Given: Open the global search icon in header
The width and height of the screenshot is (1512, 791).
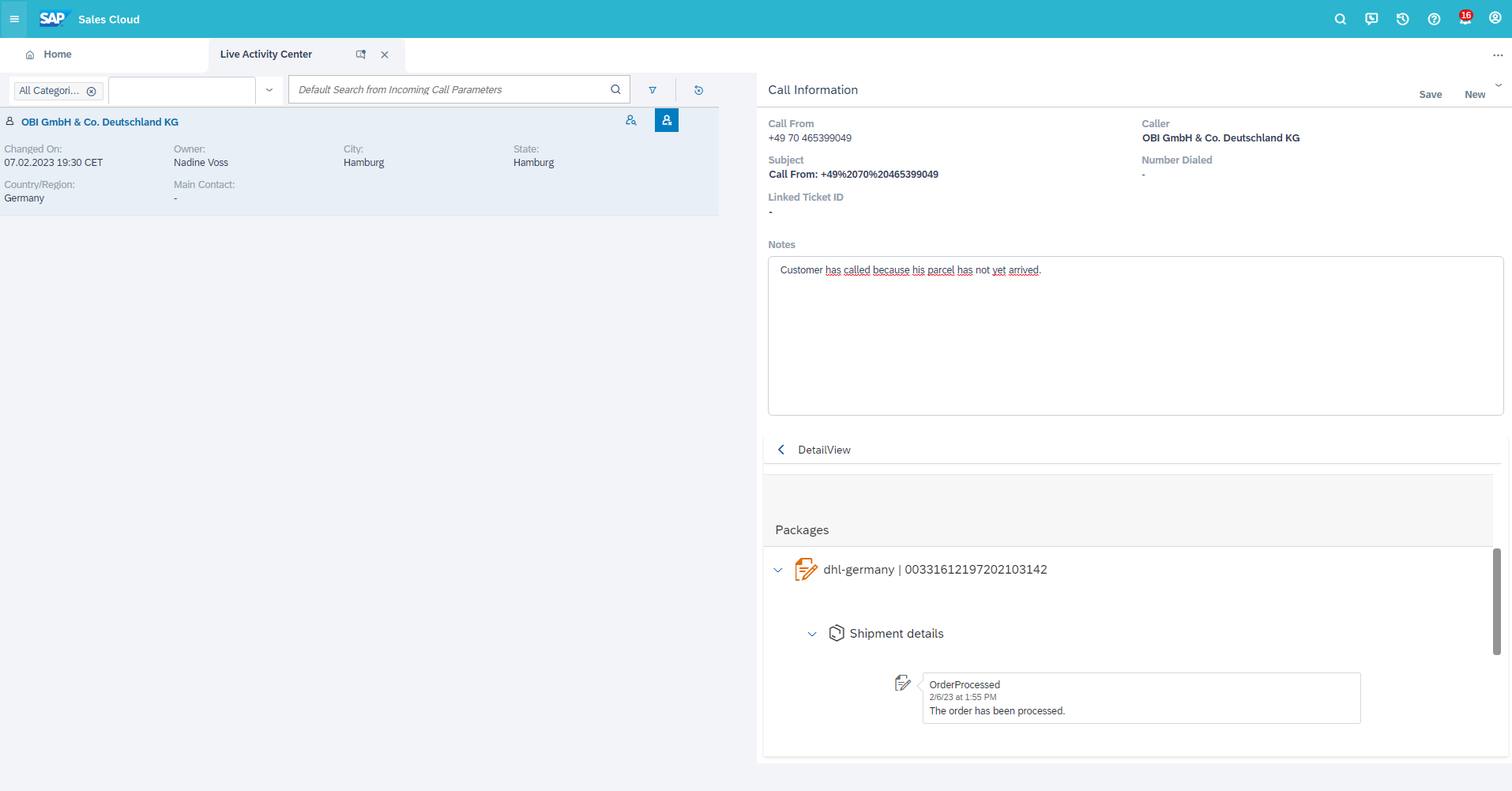Looking at the screenshot, I should [x=1340, y=19].
